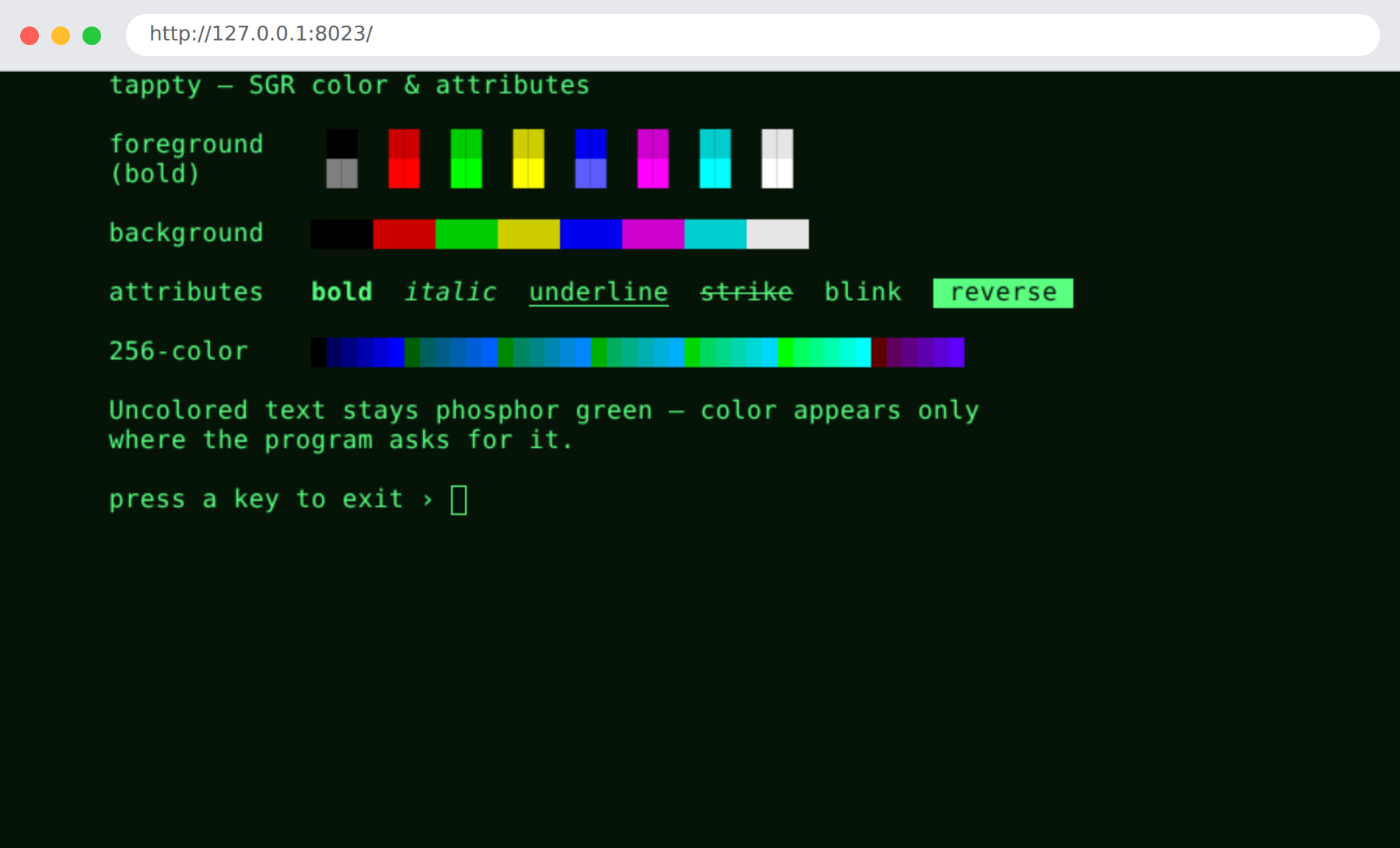1400x848 pixels.
Task: Click the title 'tappty — SGR color & attributes'
Action: pyautogui.click(x=350, y=85)
